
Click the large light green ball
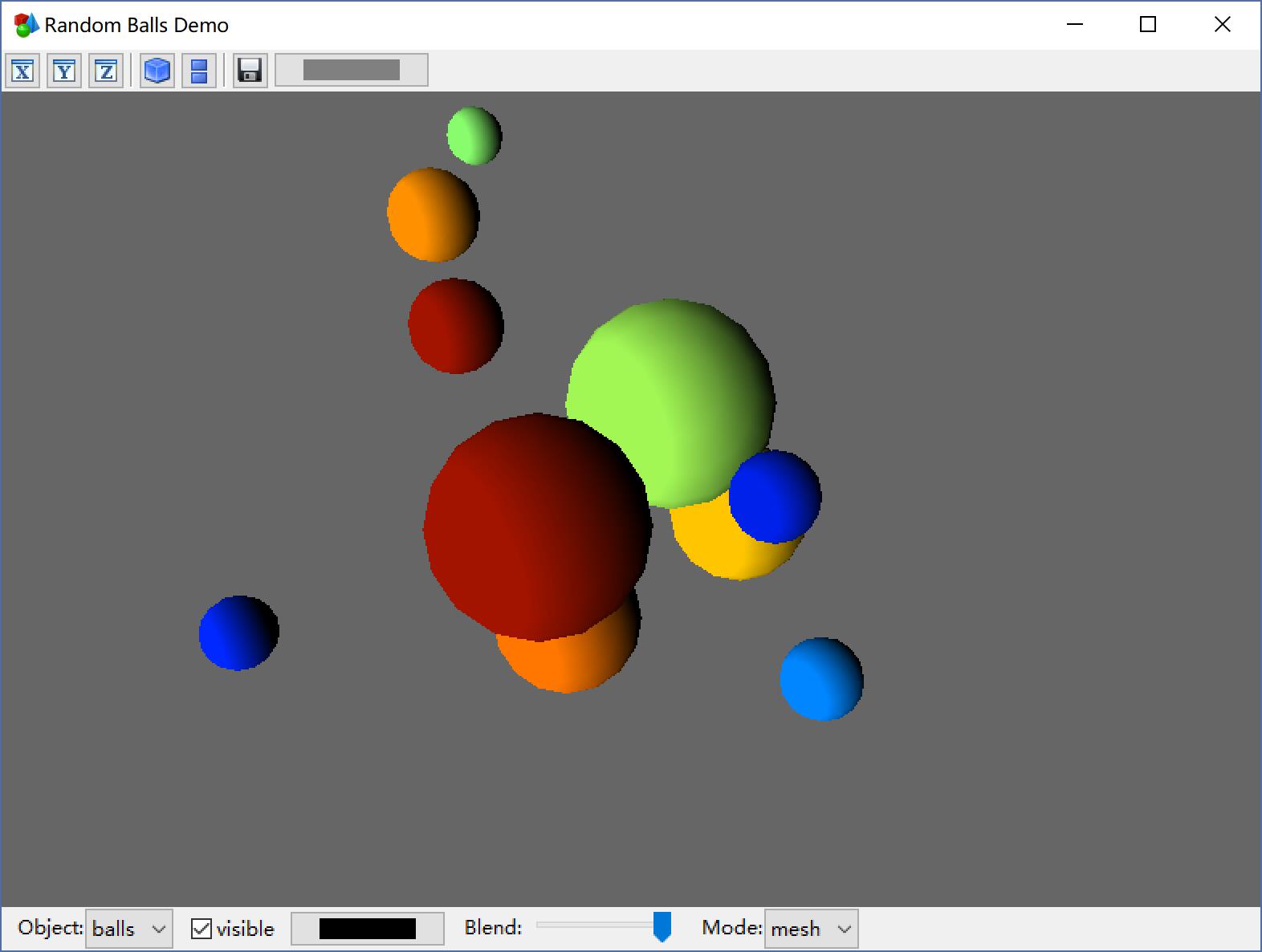[x=670, y=385]
